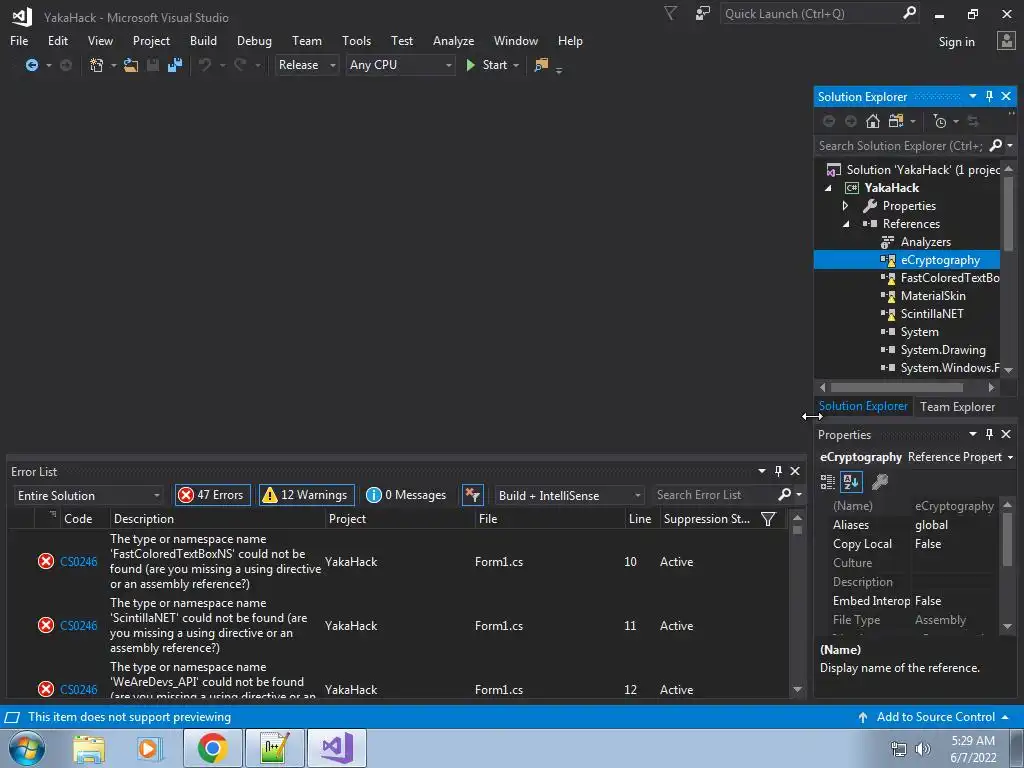Click the volume speaker tray icon
1024x768 pixels.
922,749
